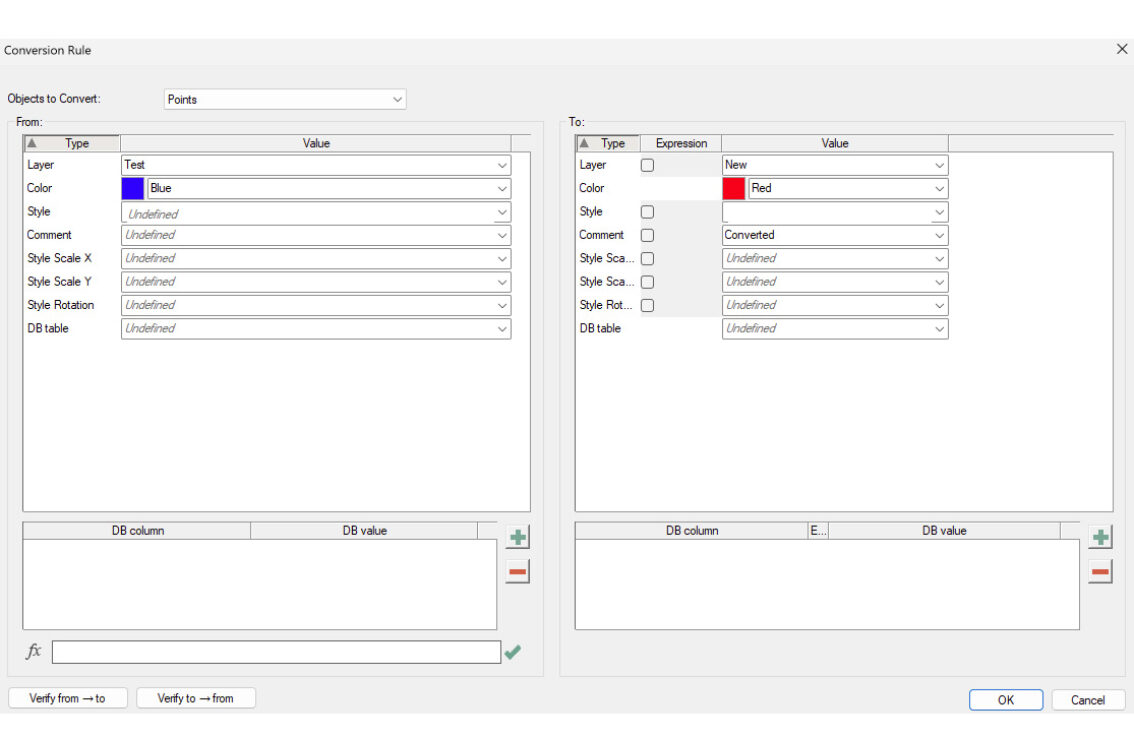This screenshot has height=737, width=1134.
Task: Toggle the Style Rotation expression checkbox
Action: point(645,305)
